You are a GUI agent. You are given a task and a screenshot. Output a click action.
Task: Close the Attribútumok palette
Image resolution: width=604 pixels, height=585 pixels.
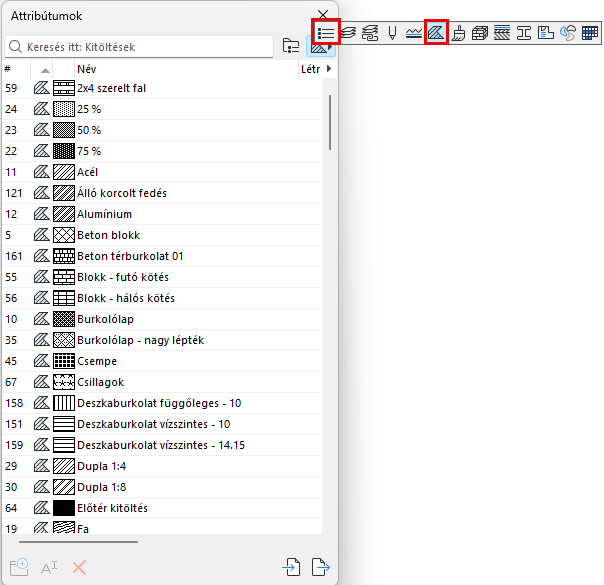tap(323, 15)
